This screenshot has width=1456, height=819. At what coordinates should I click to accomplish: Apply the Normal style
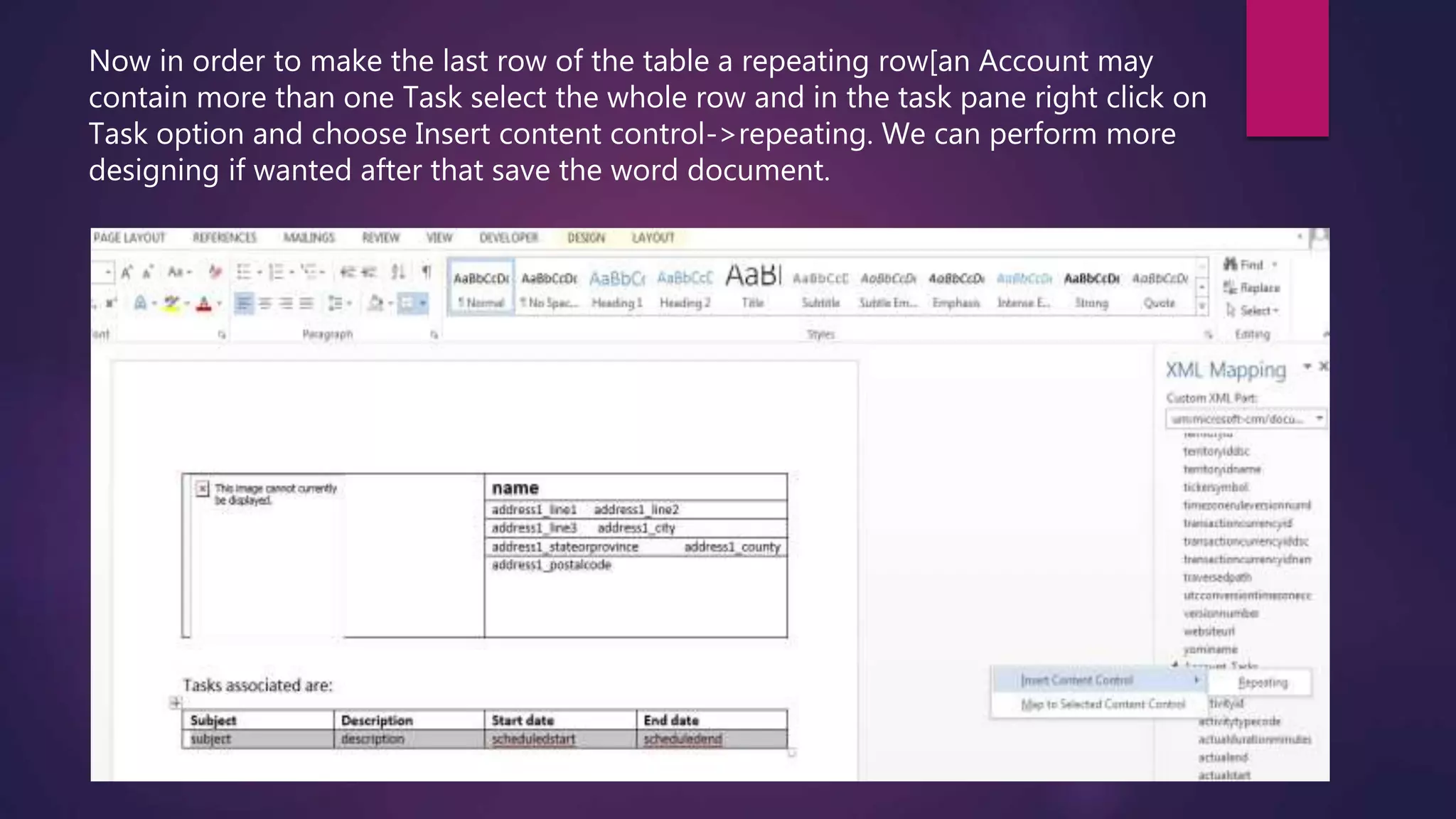click(x=481, y=288)
